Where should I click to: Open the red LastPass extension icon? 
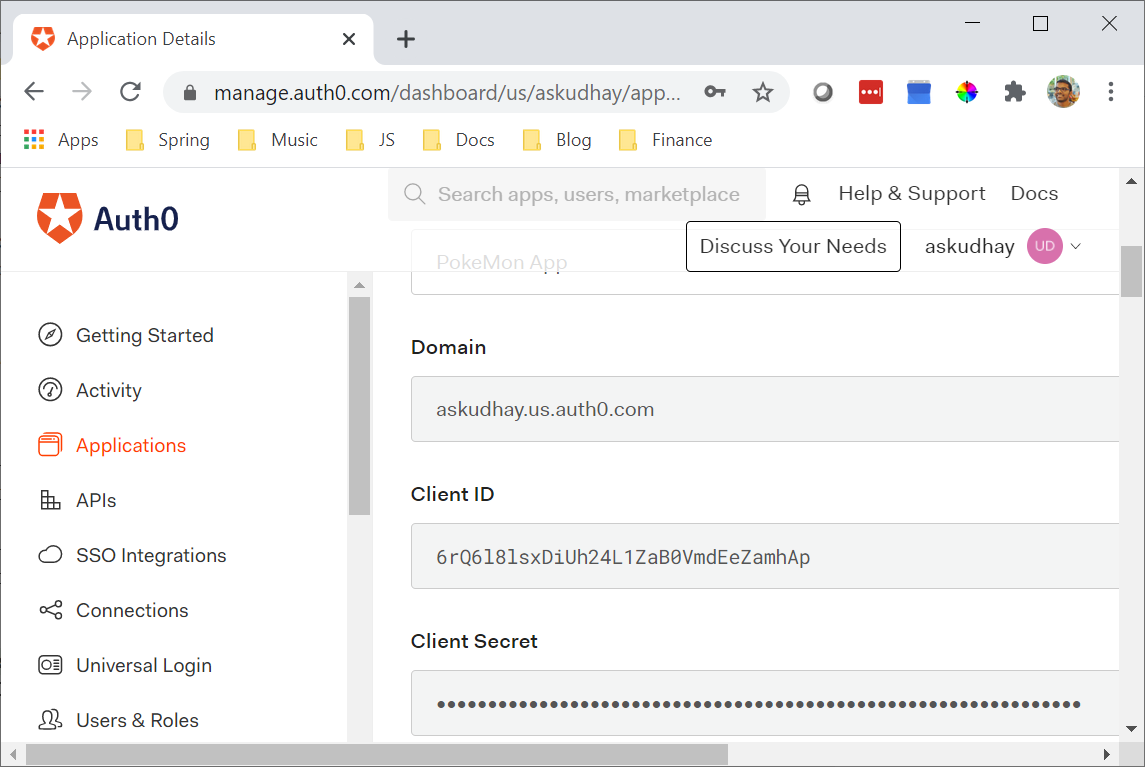click(870, 92)
